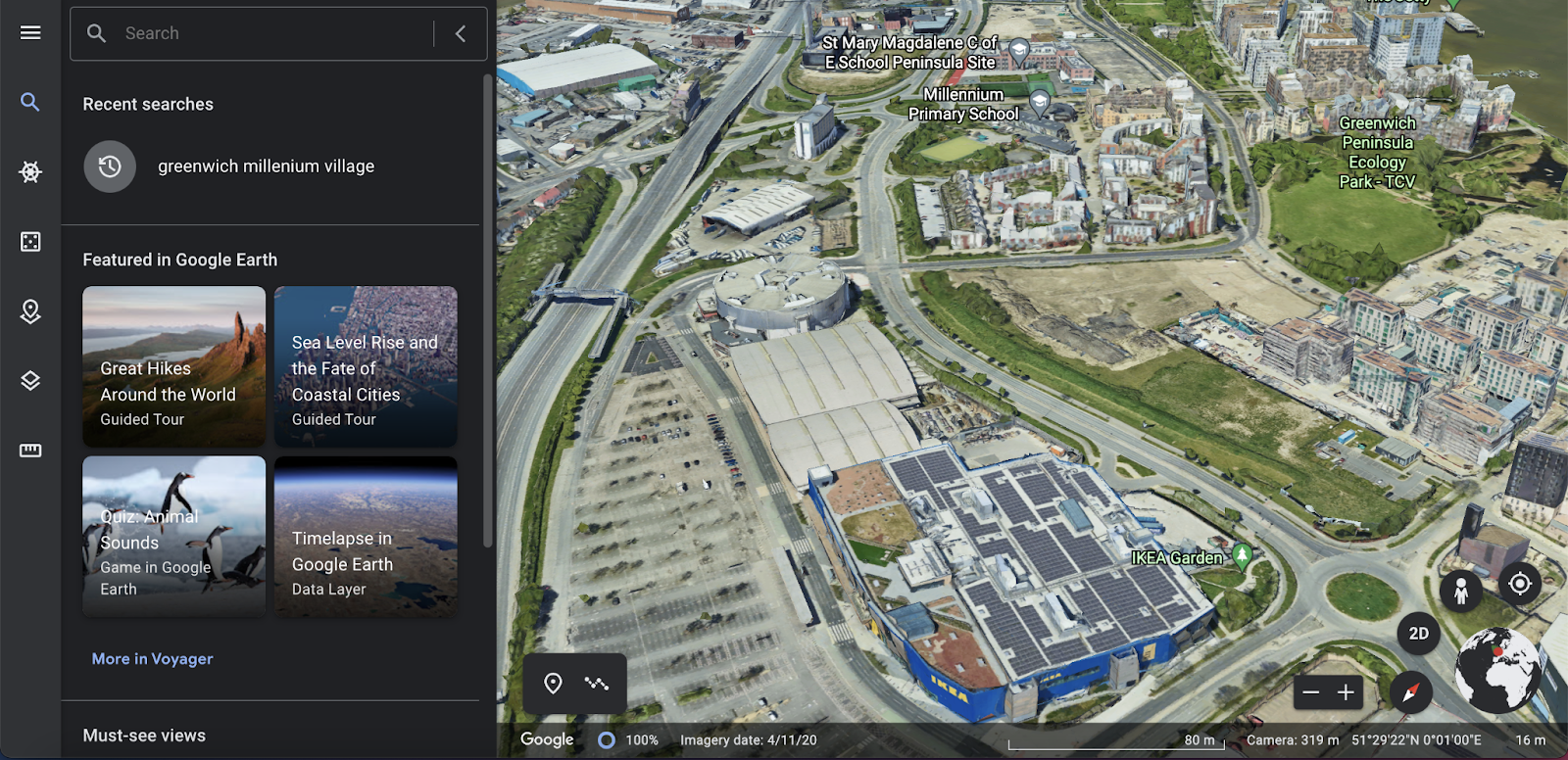
Task: Open Great Hikes Around the World tour
Action: (x=174, y=366)
